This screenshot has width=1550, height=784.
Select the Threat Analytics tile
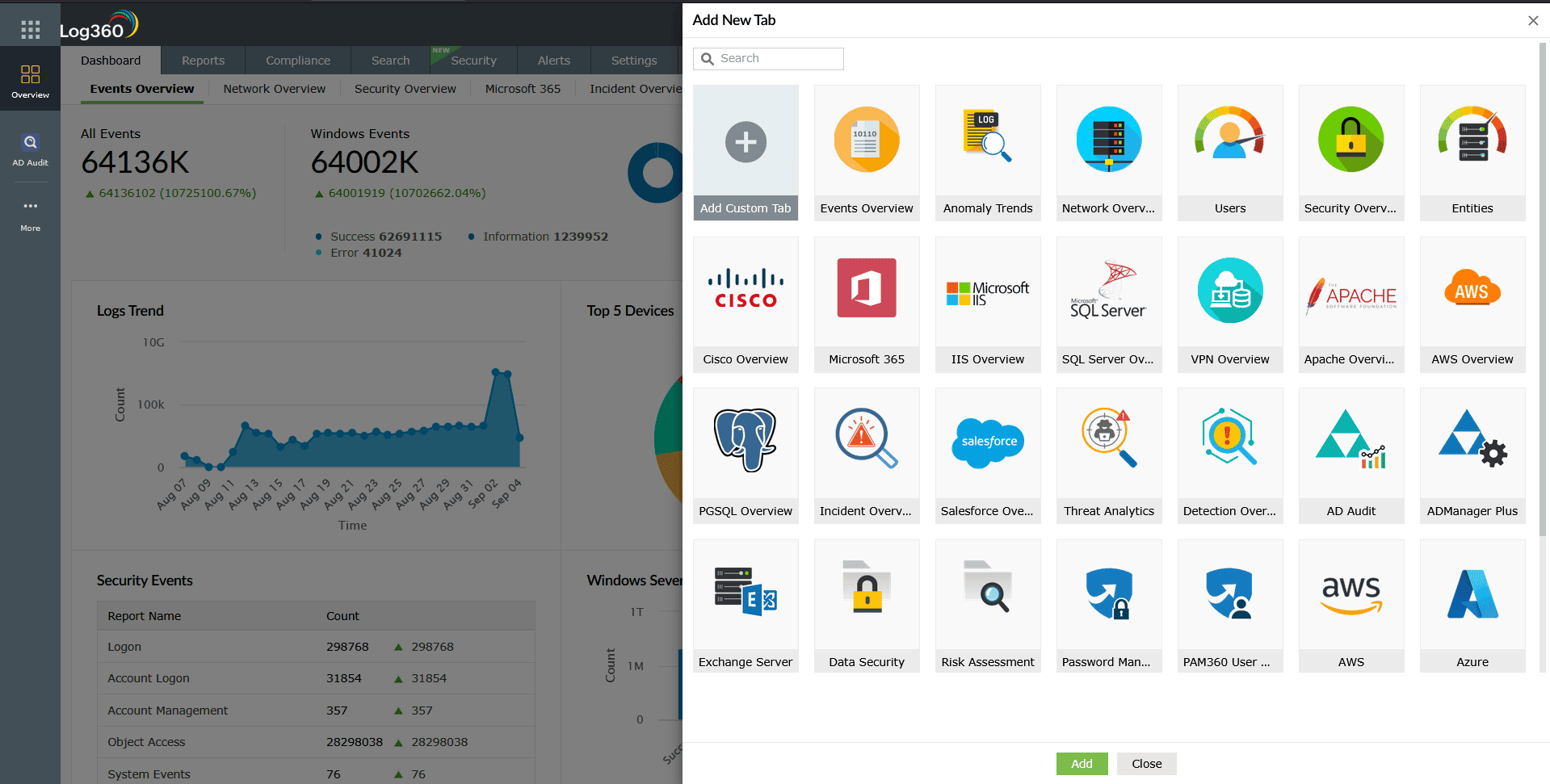pos(1108,455)
